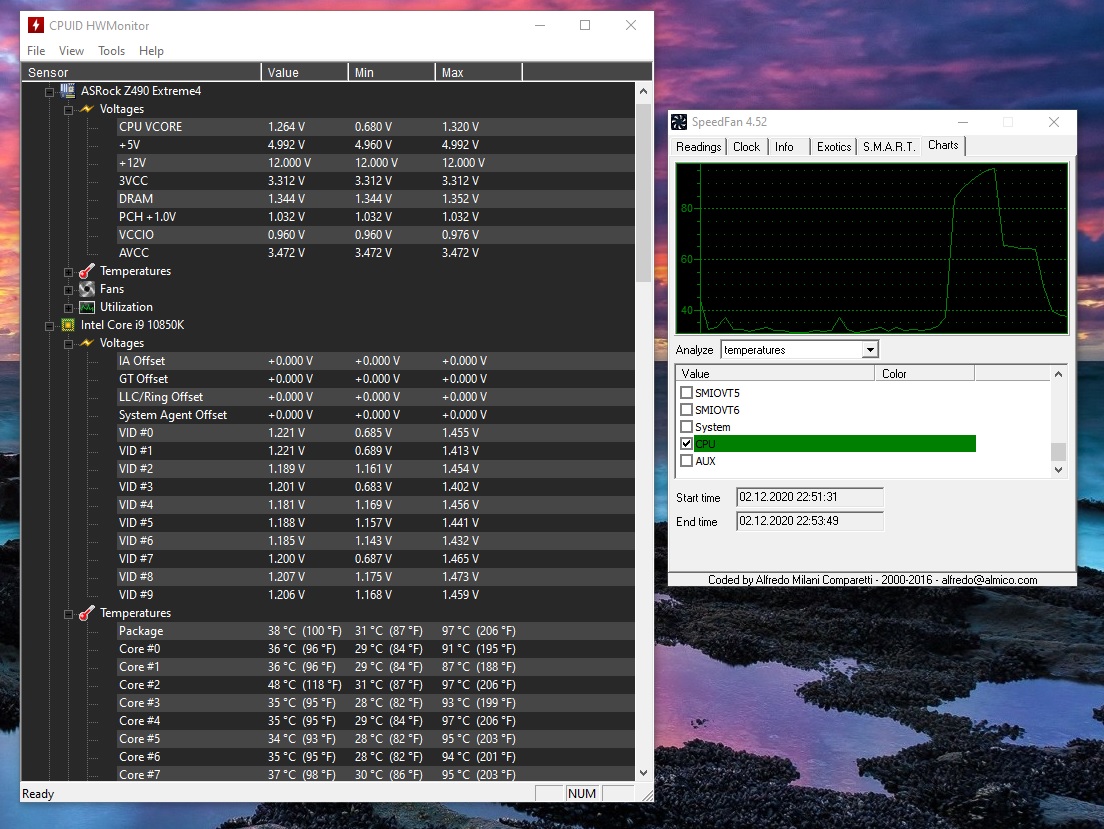Image resolution: width=1104 pixels, height=829 pixels.
Task: Open the Help menu in HWMonitor
Action: click(x=151, y=51)
